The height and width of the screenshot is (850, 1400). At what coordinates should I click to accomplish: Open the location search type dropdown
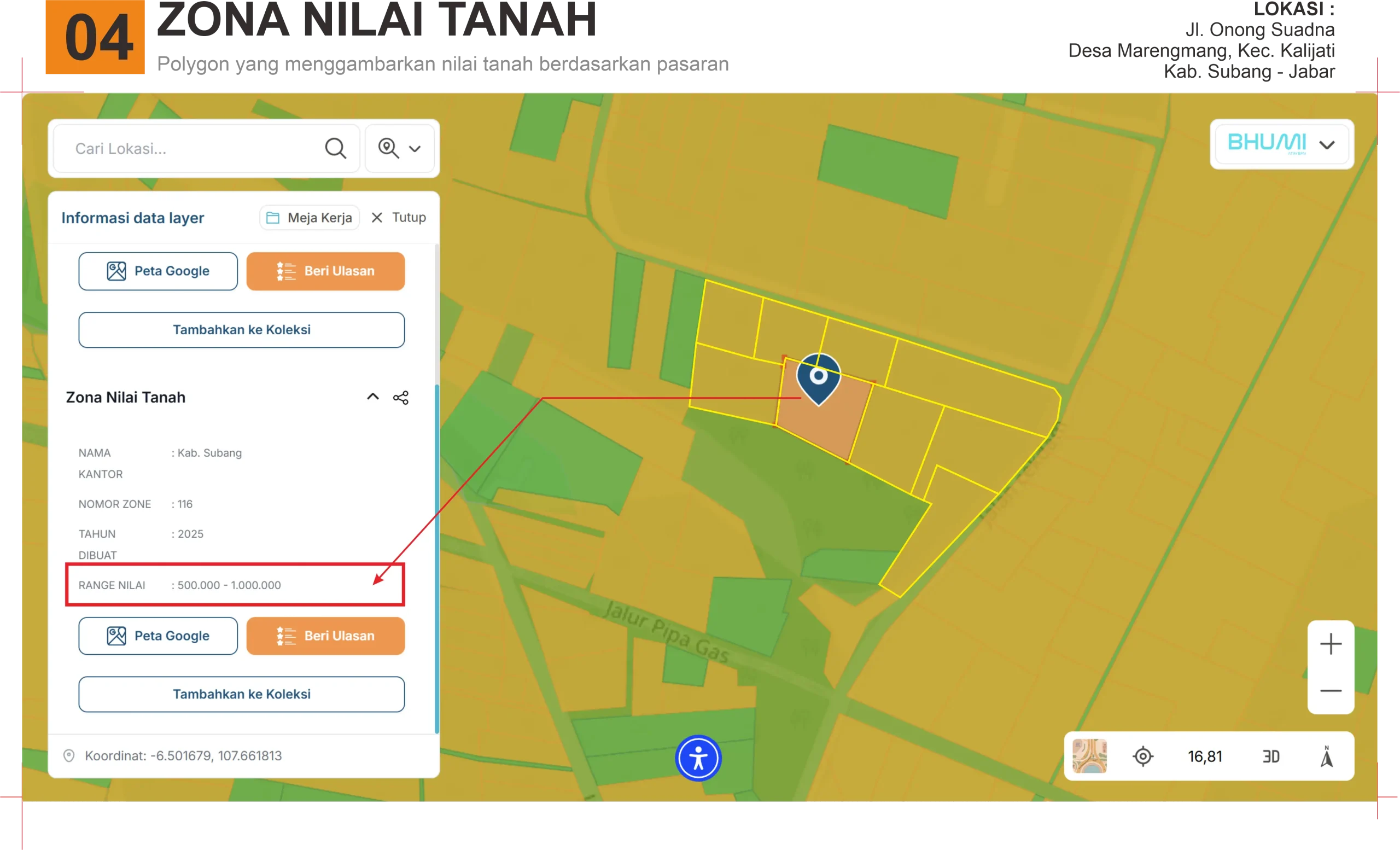(x=399, y=148)
